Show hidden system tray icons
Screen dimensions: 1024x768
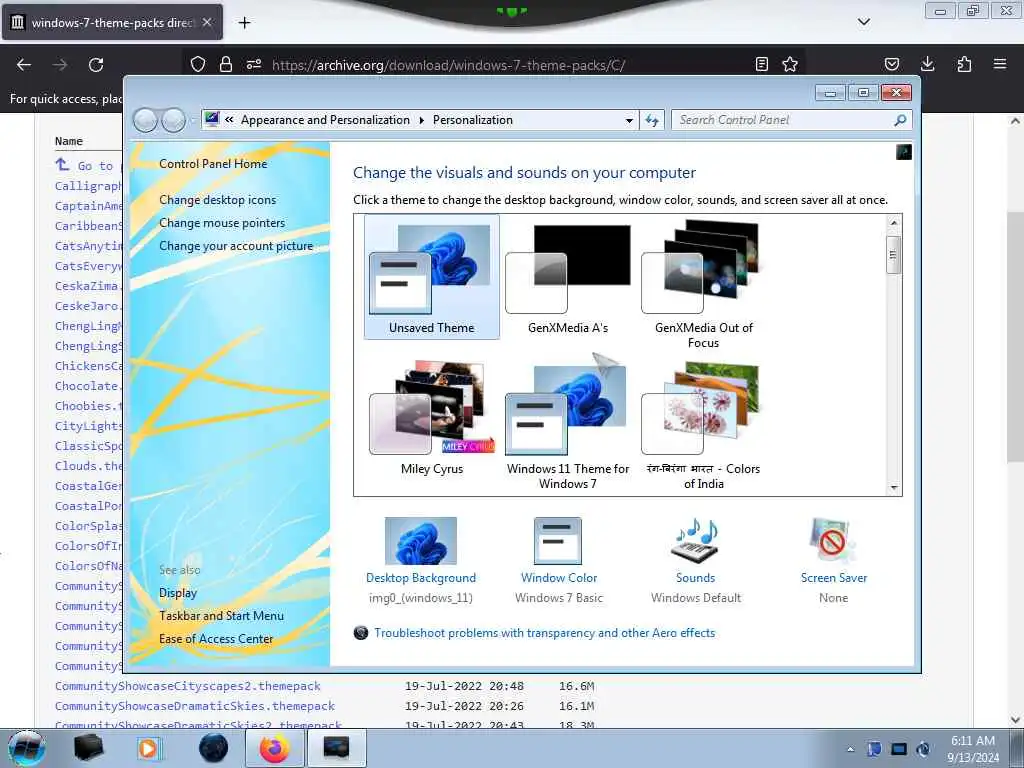[x=850, y=749]
